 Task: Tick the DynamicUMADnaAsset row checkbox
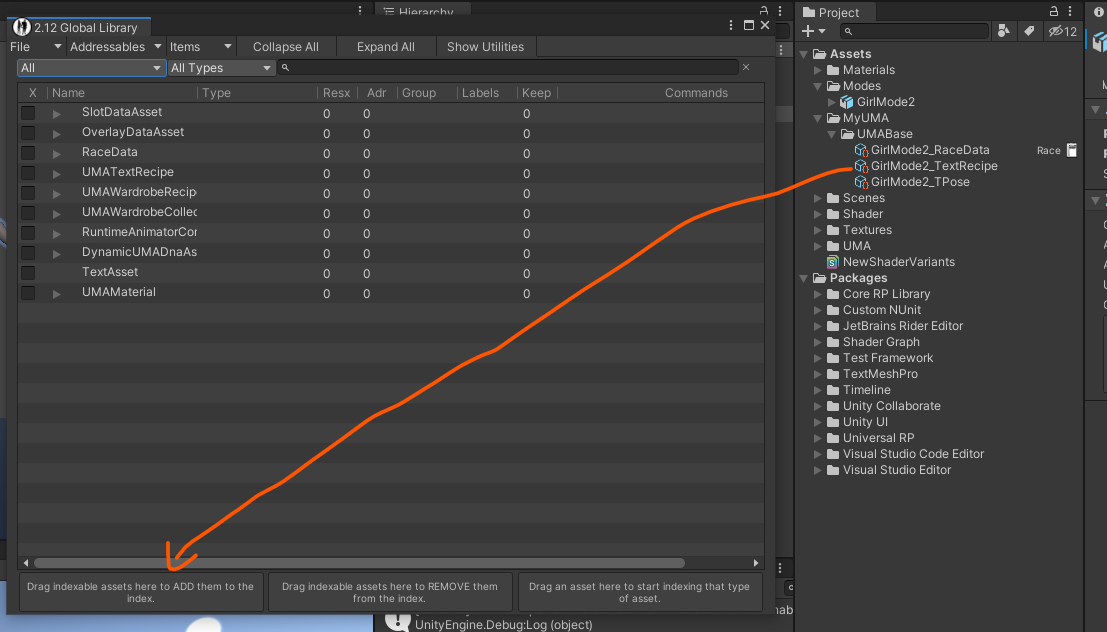point(28,253)
